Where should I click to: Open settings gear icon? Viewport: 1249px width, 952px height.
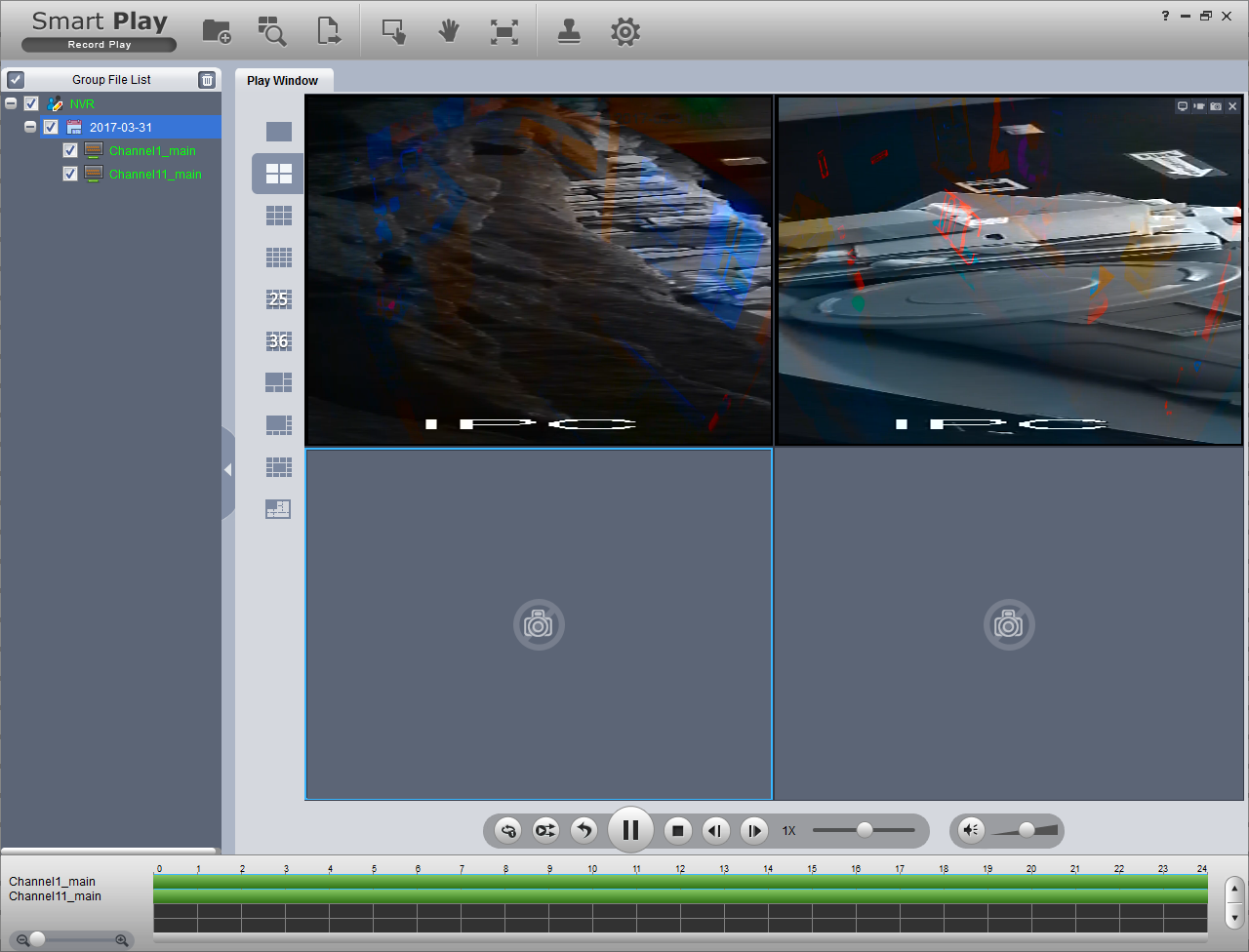pos(625,31)
